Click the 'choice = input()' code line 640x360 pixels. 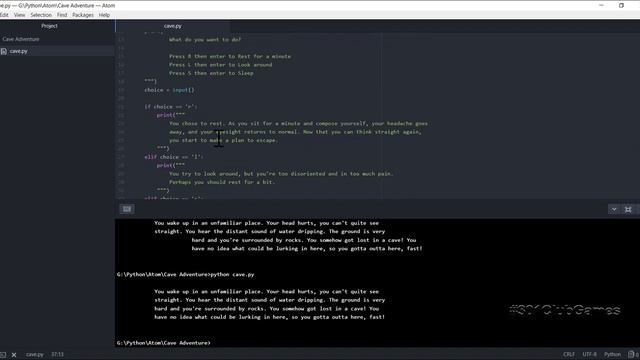(x=169, y=90)
